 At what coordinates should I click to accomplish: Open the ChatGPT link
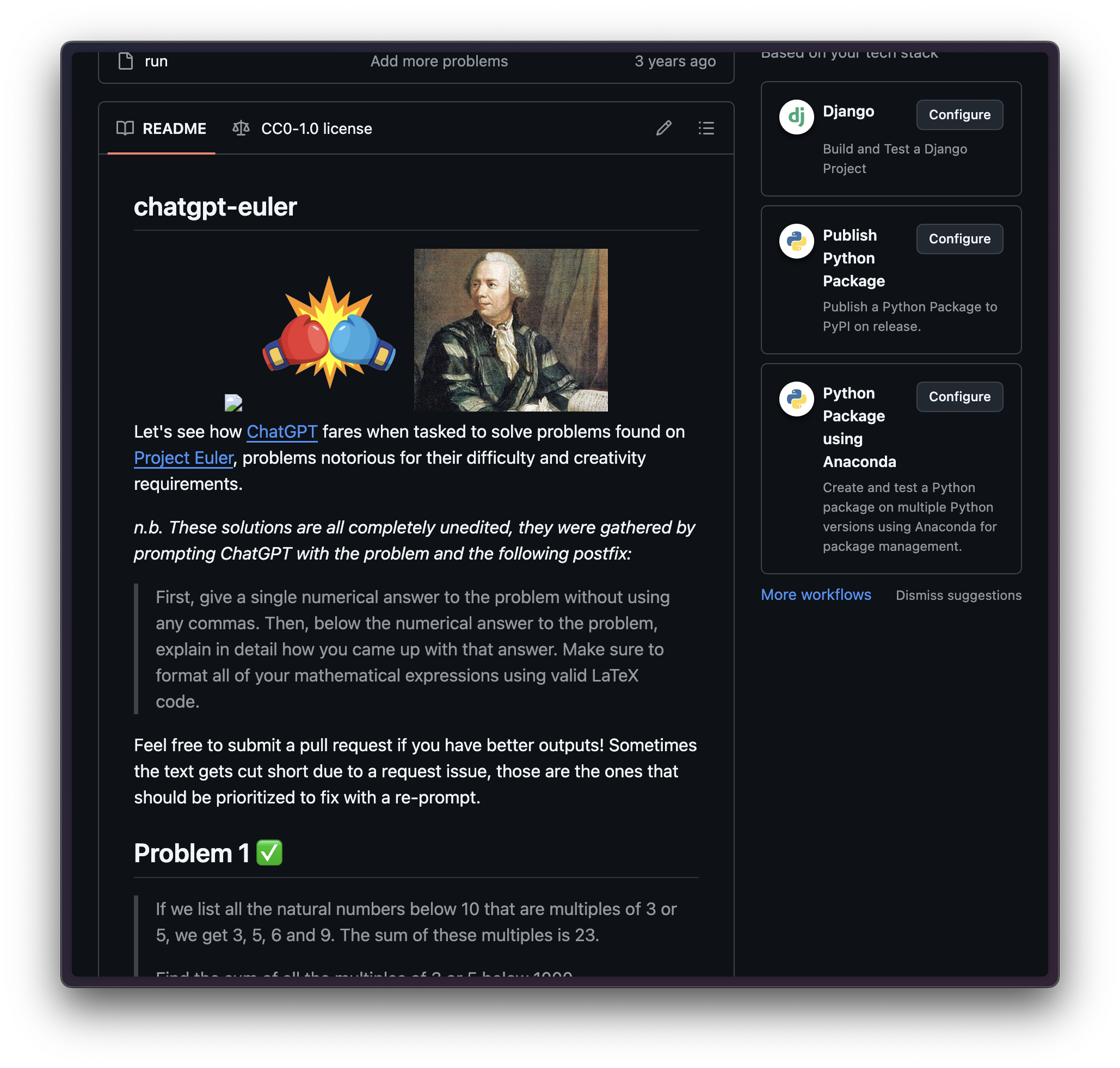click(x=282, y=432)
